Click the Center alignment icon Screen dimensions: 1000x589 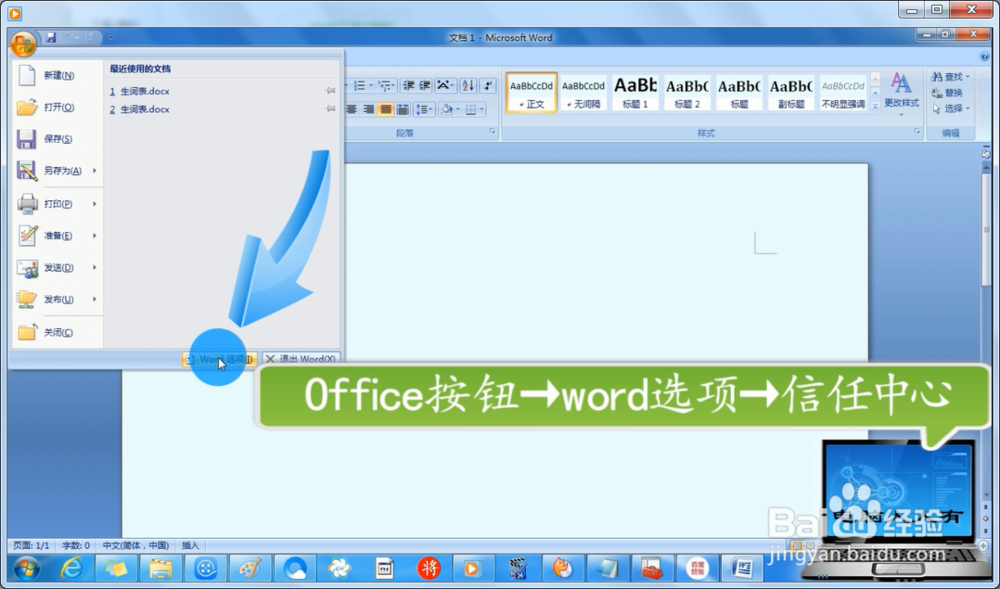(x=351, y=110)
